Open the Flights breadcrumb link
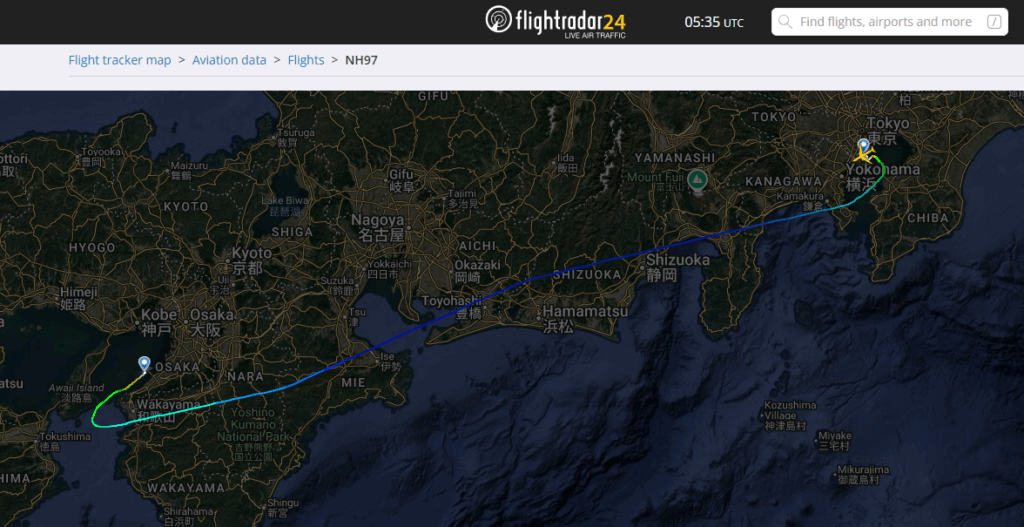 (x=306, y=60)
